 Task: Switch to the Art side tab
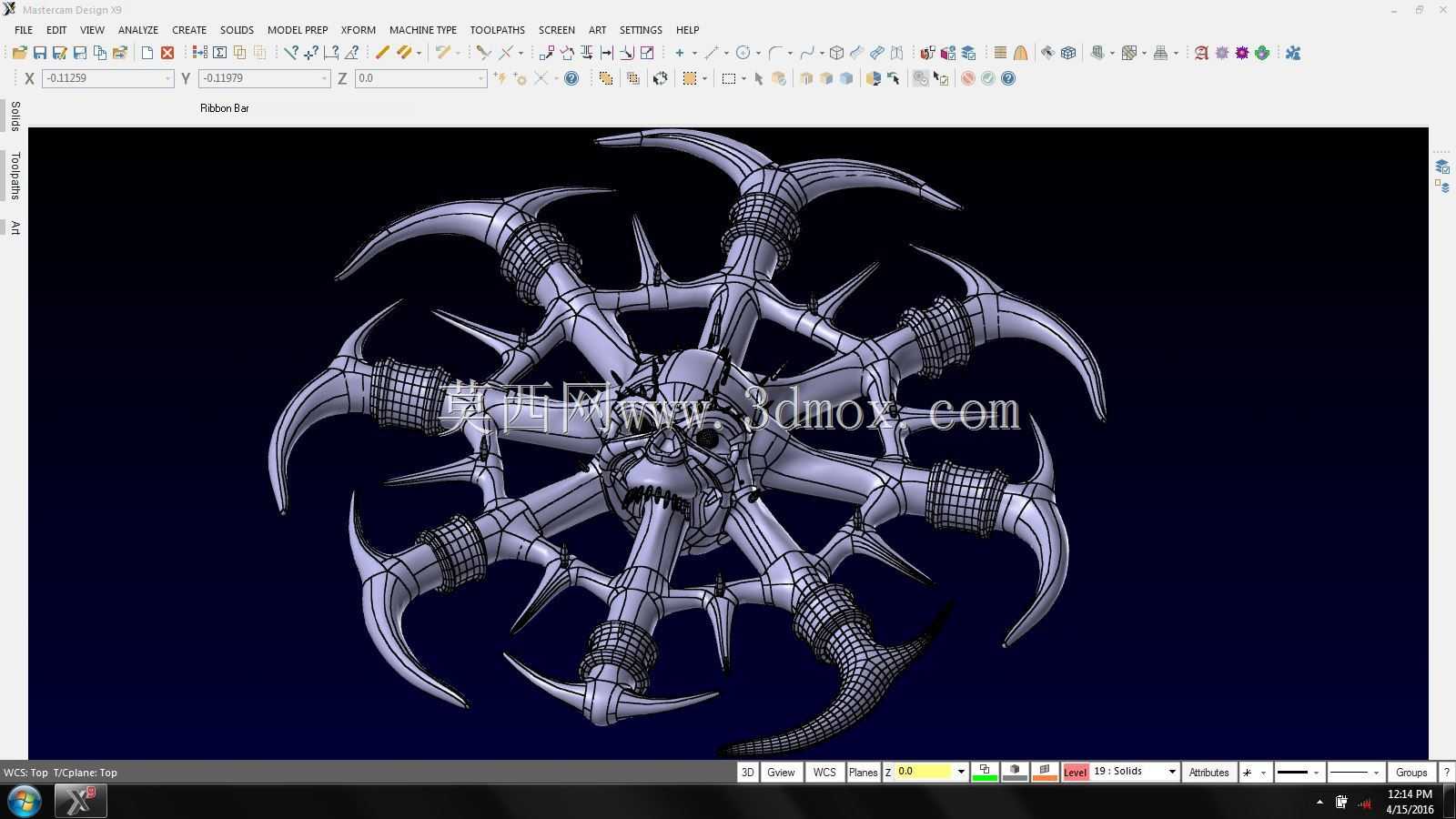click(15, 227)
